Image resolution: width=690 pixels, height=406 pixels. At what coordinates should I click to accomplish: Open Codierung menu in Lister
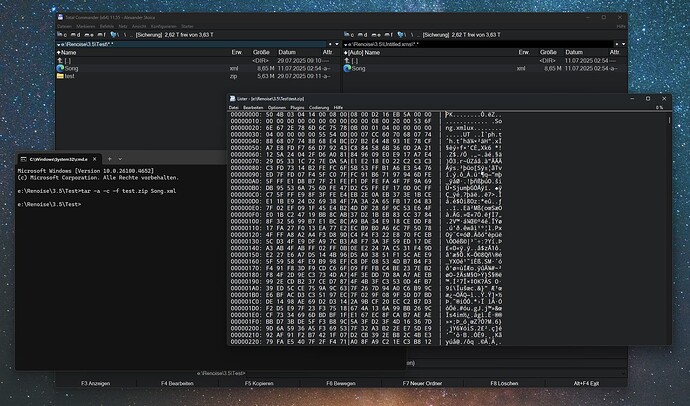tap(319, 107)
